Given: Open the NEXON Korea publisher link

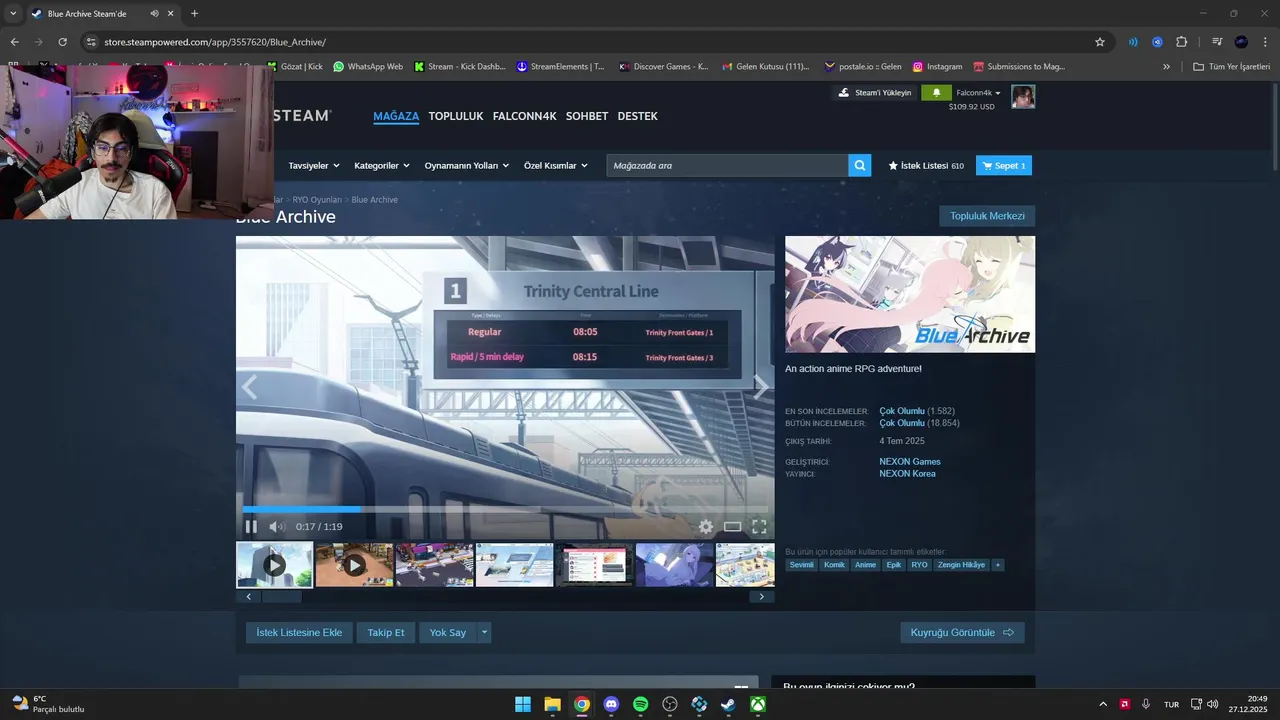Looking at the screenshot, I should click(908, 474).
